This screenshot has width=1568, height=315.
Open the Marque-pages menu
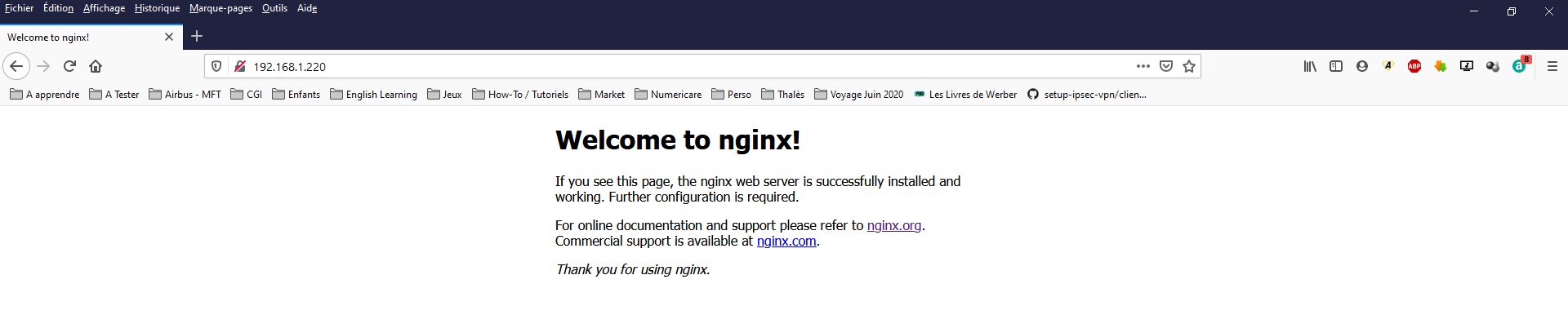coord(220,8)
